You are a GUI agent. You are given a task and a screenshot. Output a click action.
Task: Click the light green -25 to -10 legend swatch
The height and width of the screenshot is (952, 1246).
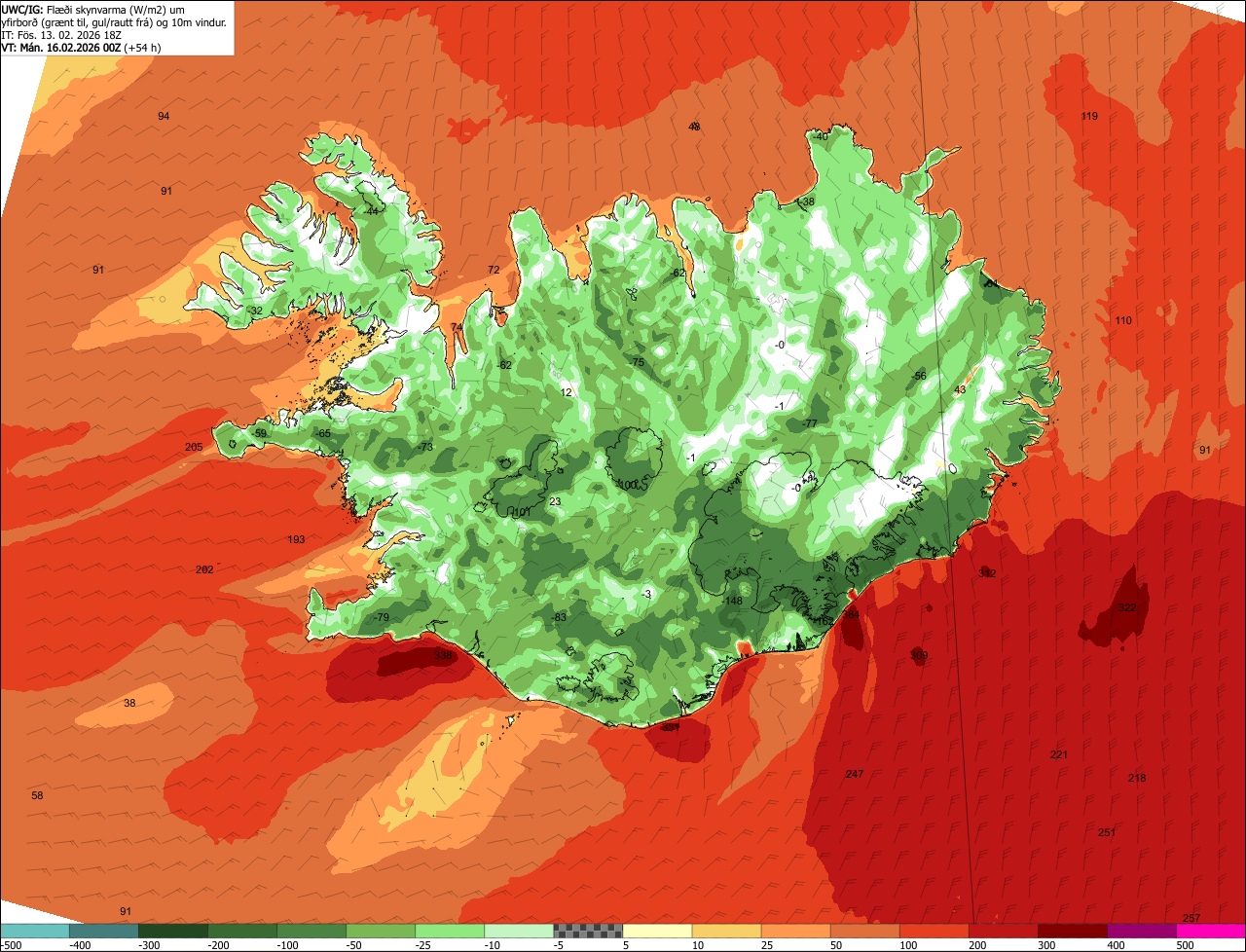tap(450, 931)
